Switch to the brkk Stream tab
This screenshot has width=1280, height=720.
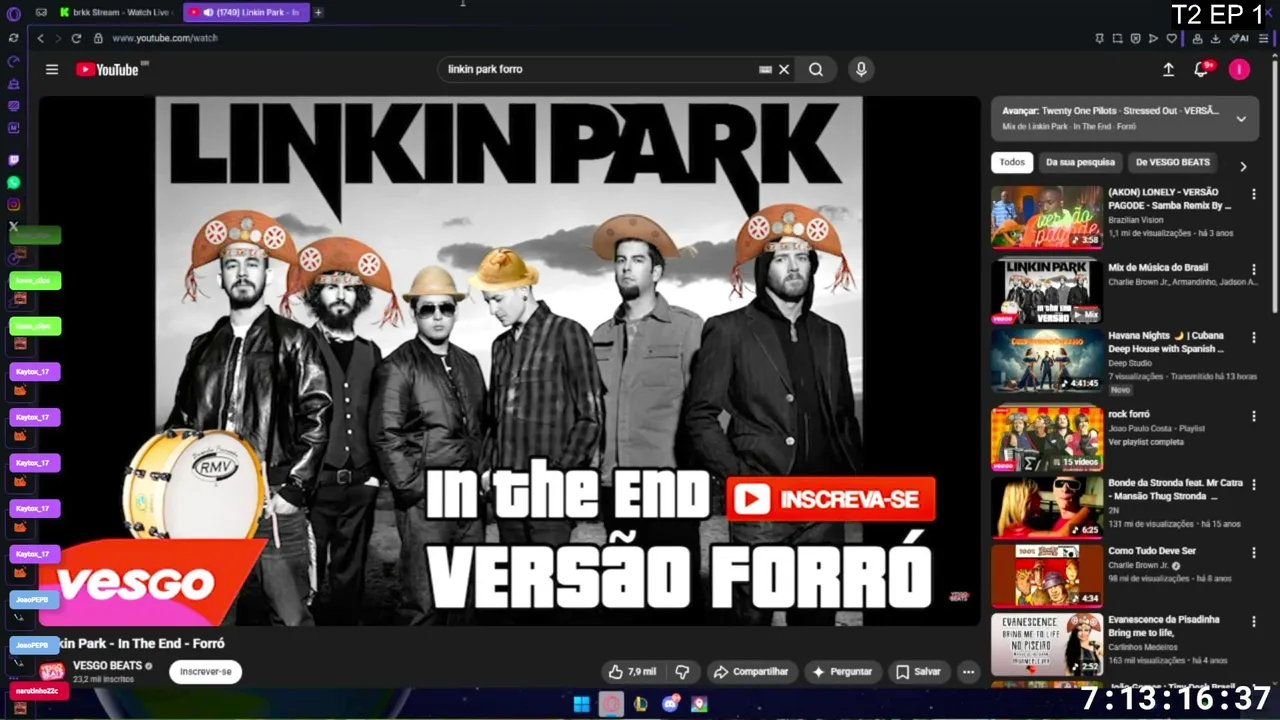(115, 12)
